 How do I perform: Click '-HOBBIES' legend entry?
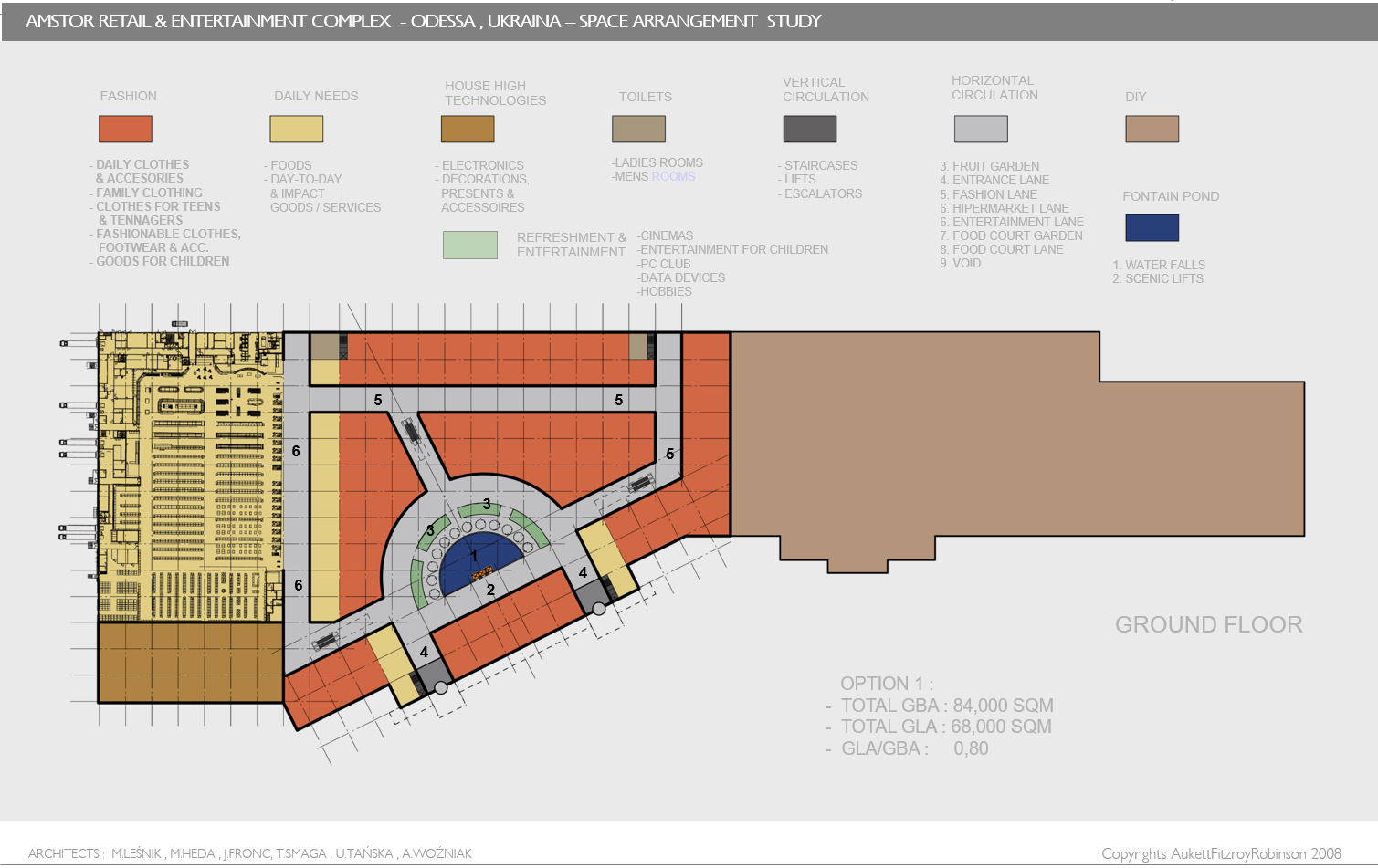tap(665, 291)
